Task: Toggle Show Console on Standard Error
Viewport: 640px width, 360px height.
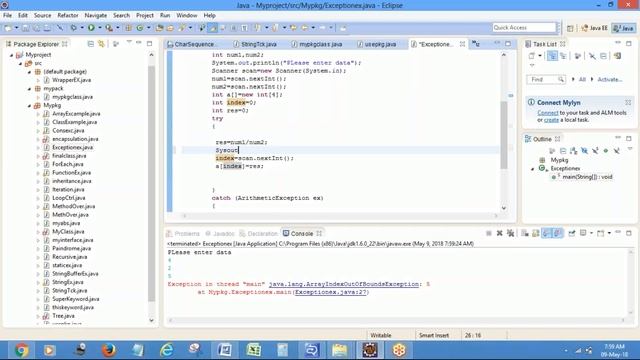Action: coord(558,233)
